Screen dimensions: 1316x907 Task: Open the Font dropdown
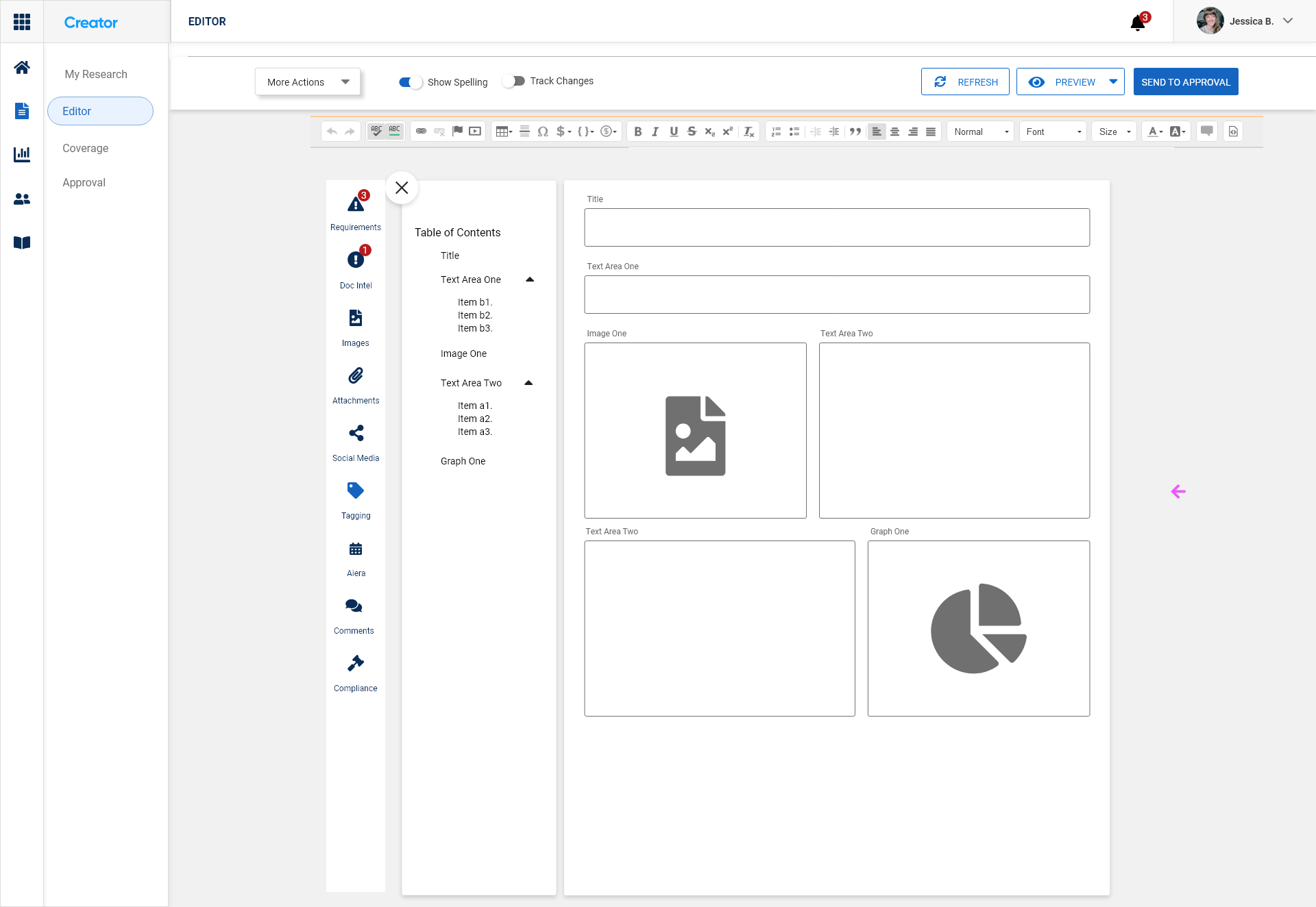pos(1053,132)
